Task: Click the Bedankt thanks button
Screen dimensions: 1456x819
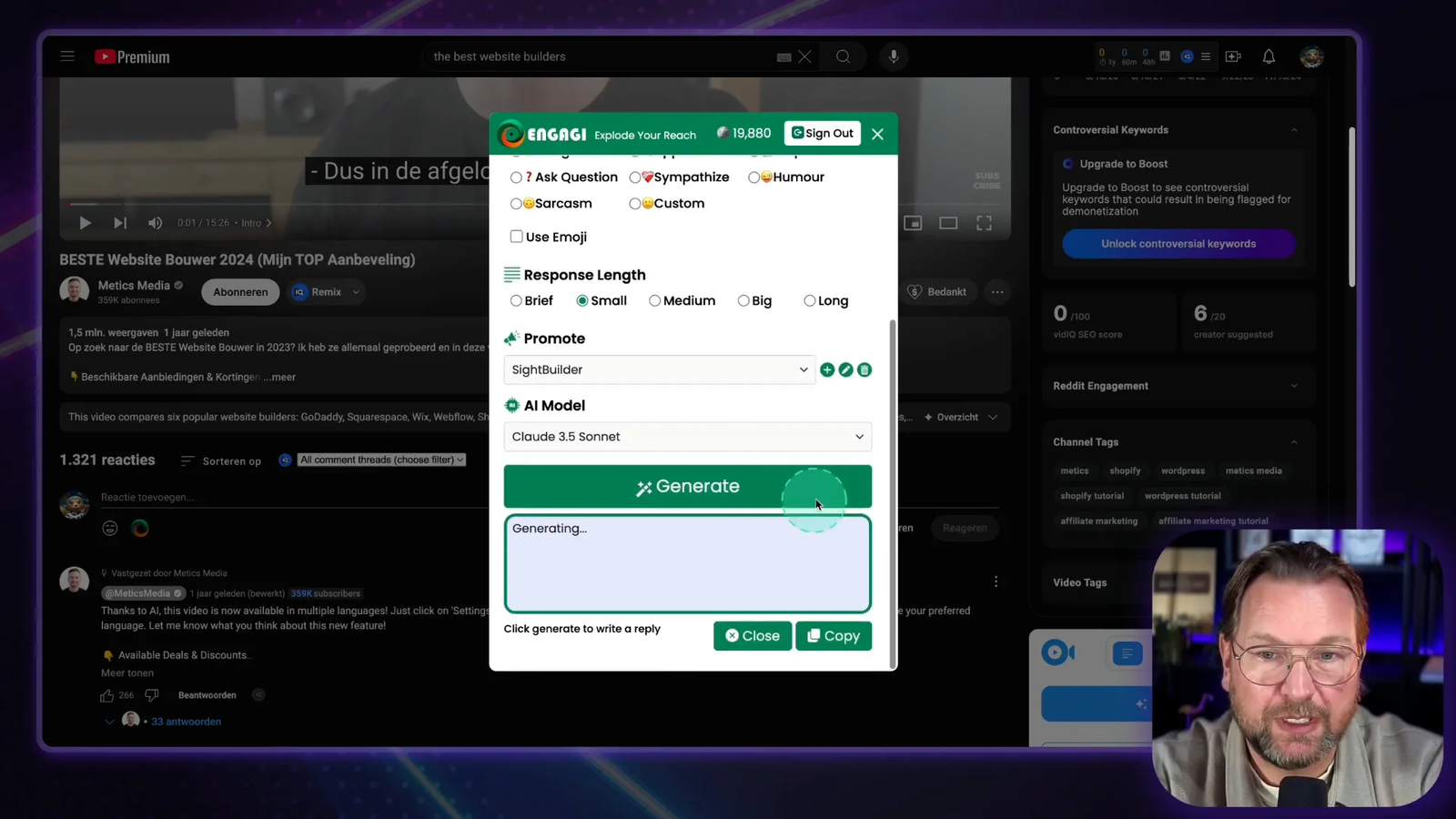Action: tap(937, 292)
